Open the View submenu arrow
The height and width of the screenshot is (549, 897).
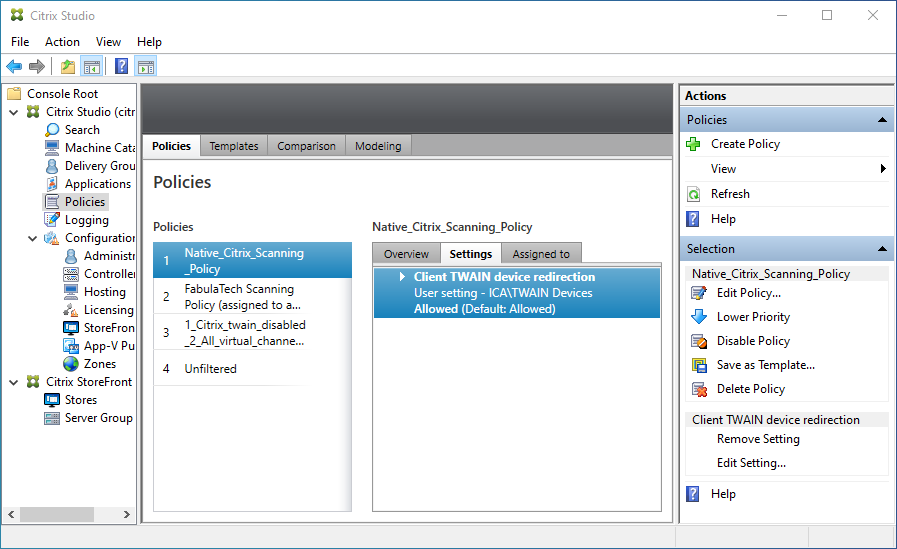[883, 169]
